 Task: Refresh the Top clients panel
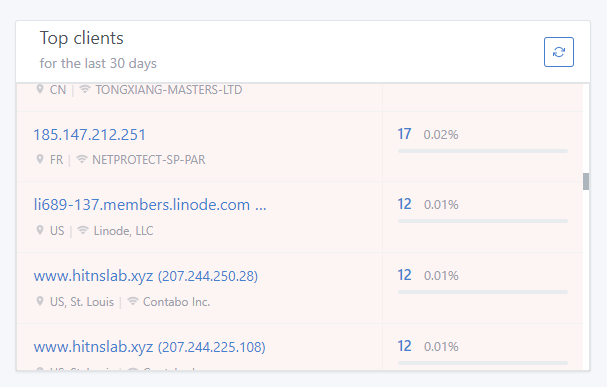coord(559,52)
